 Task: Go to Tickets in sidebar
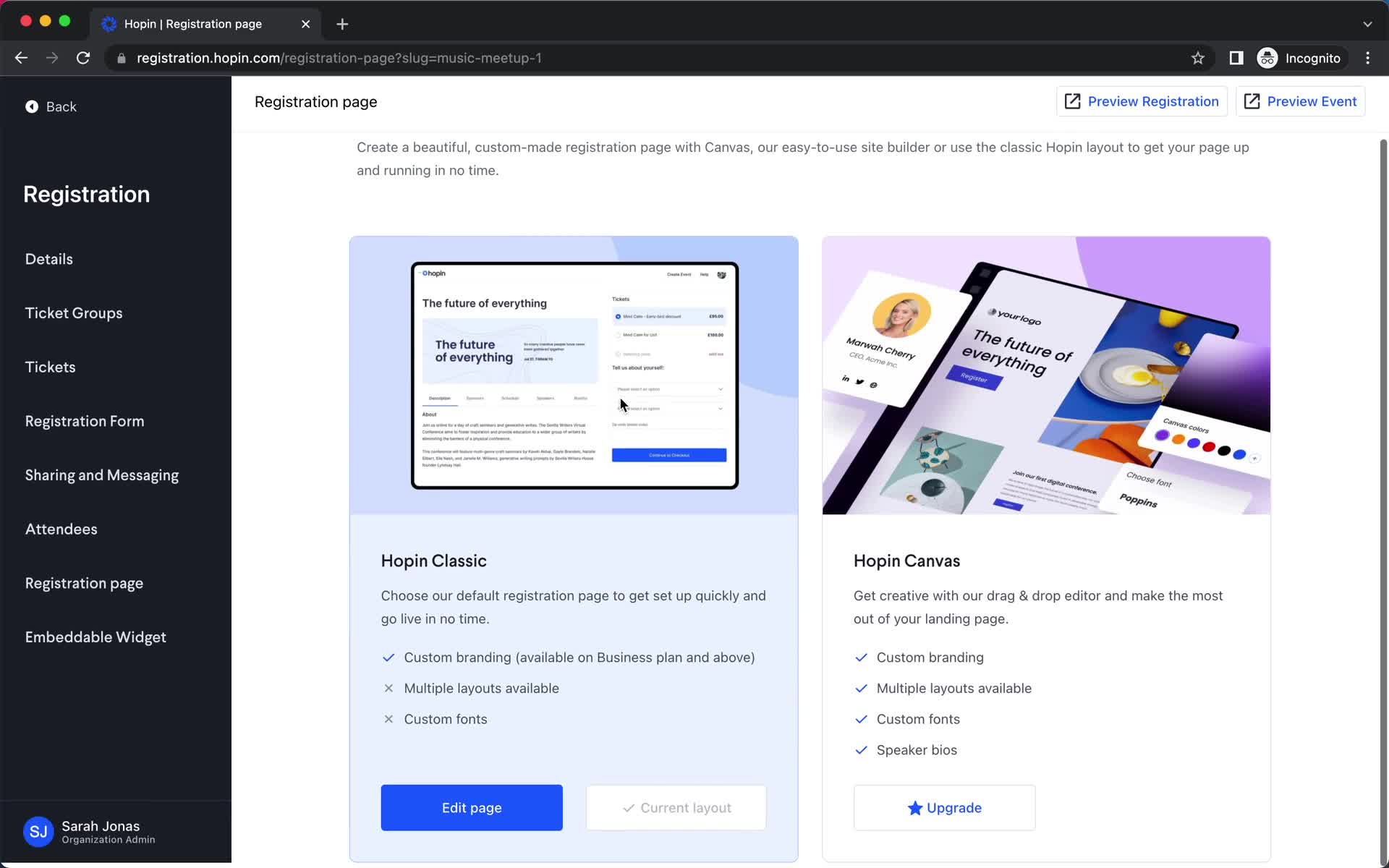click(x=51, y=367)
